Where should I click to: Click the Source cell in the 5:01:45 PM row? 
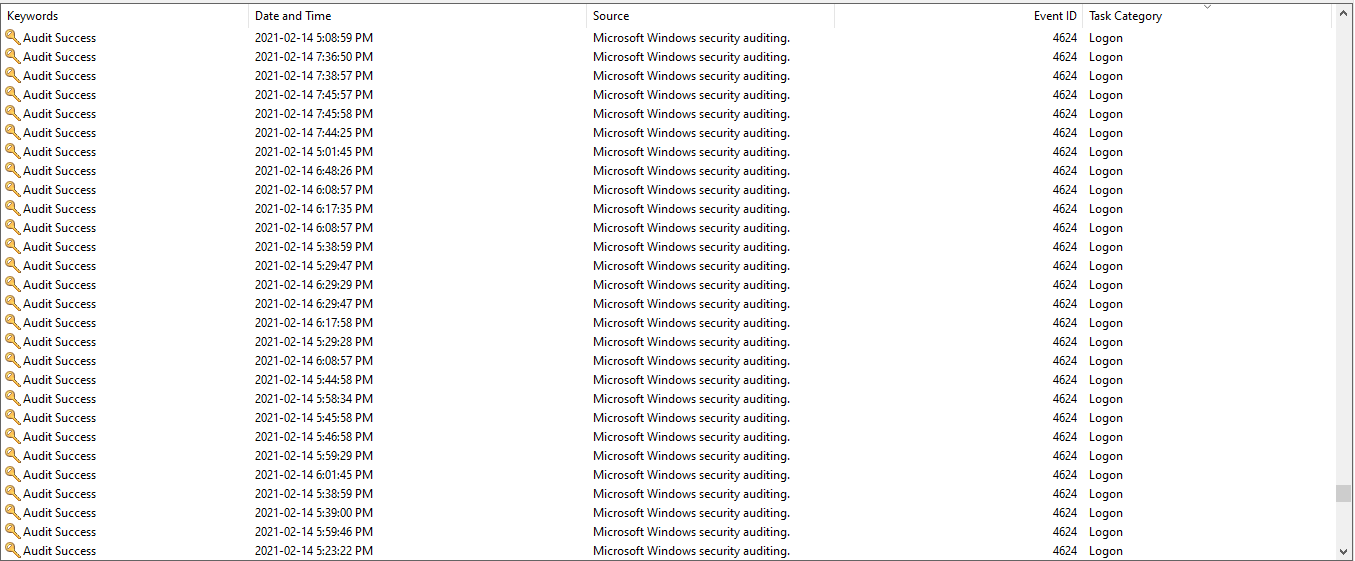tap(691, 152)
